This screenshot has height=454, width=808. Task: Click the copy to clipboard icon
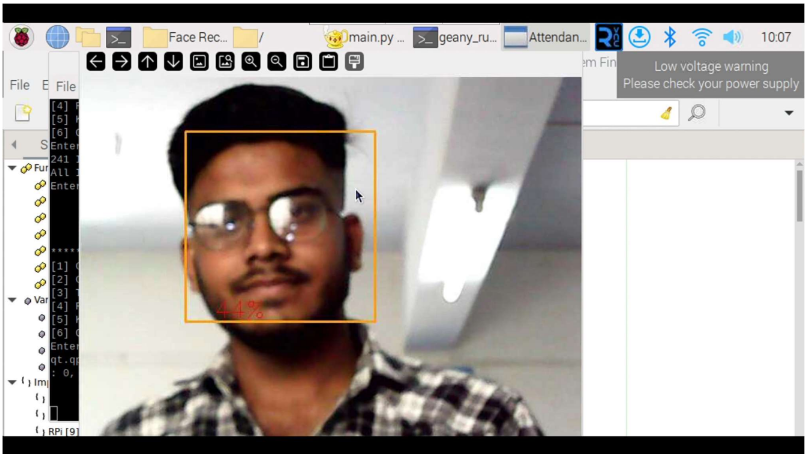pyautogui.click(x=328, y=62)
